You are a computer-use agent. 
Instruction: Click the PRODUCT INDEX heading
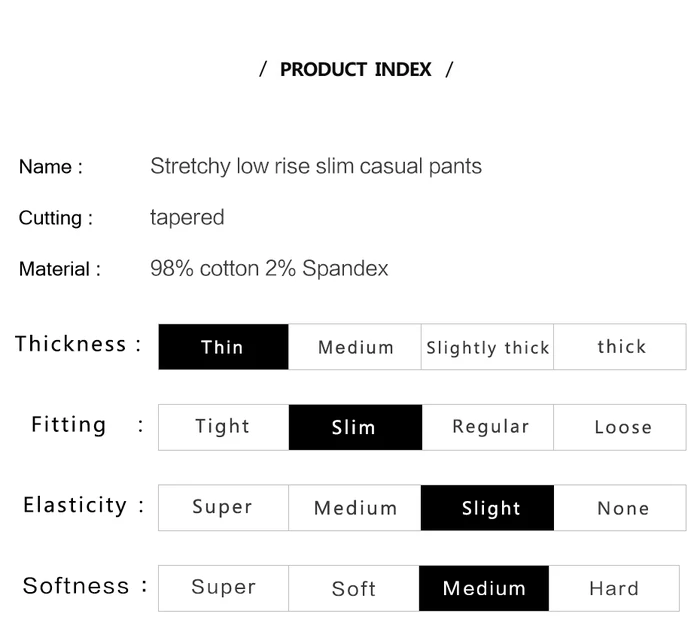[x=356, y=70]
